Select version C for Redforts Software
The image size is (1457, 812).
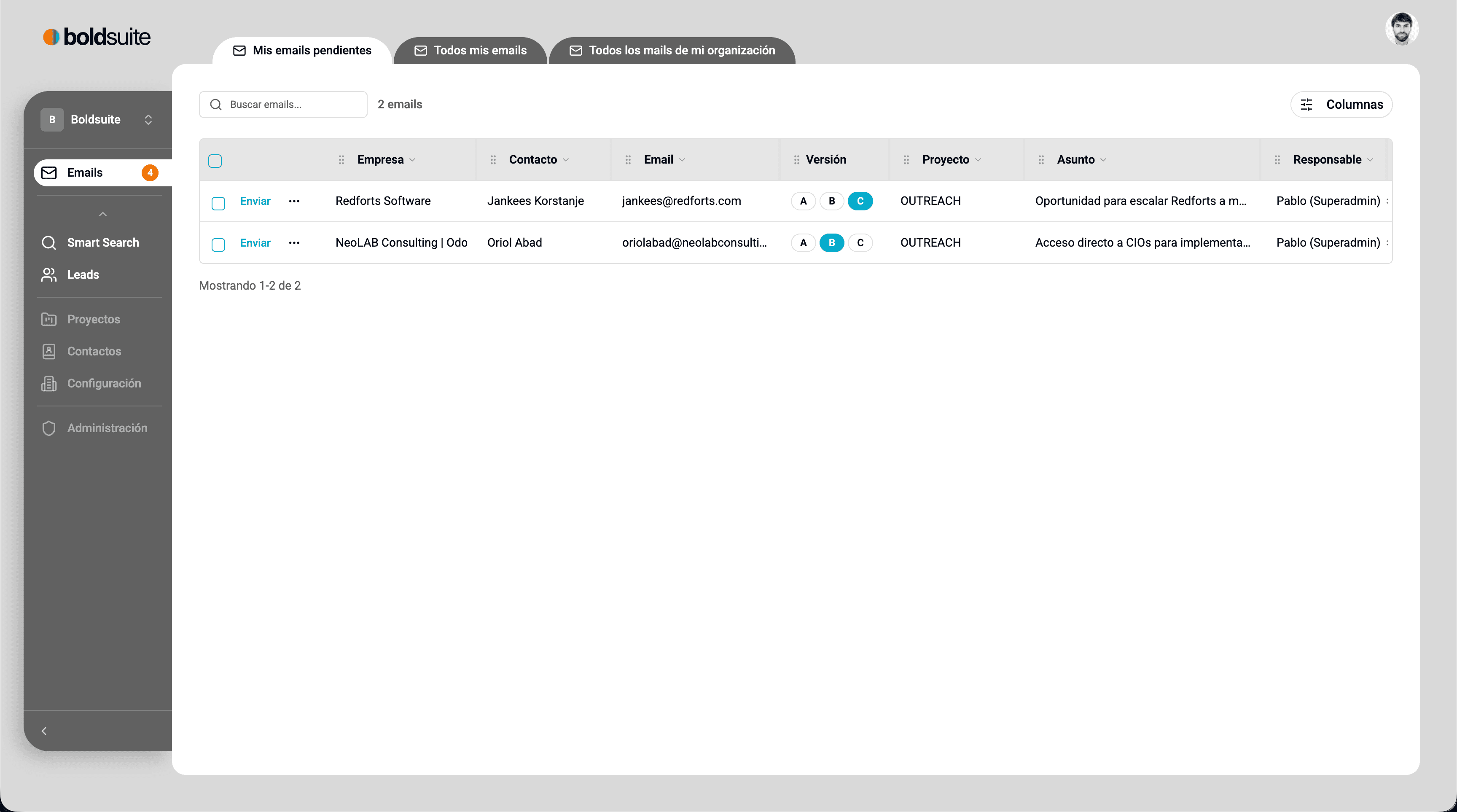pyautogui.click(x=860, y=201)
